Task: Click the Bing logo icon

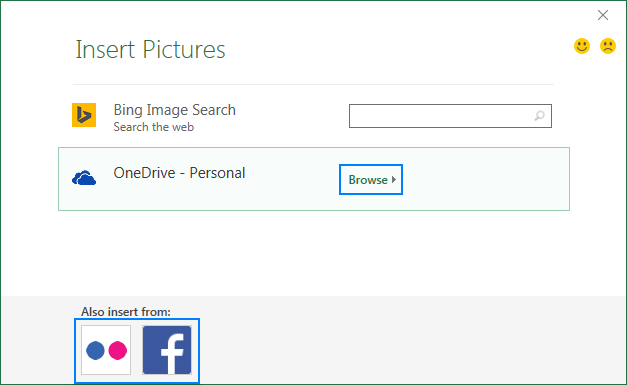Action: pyautogui.click(x=84, y=115)
